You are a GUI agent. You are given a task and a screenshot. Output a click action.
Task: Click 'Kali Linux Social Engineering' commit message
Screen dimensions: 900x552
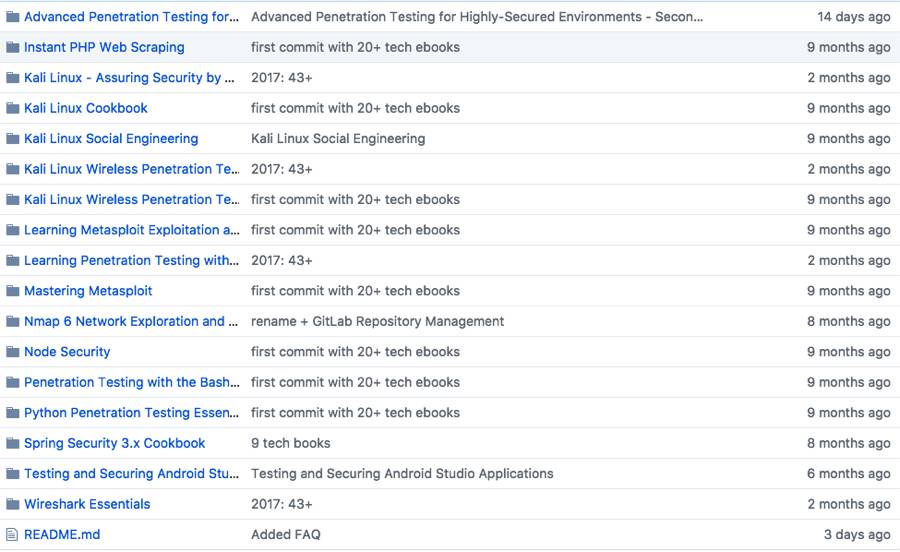(338, 138)
